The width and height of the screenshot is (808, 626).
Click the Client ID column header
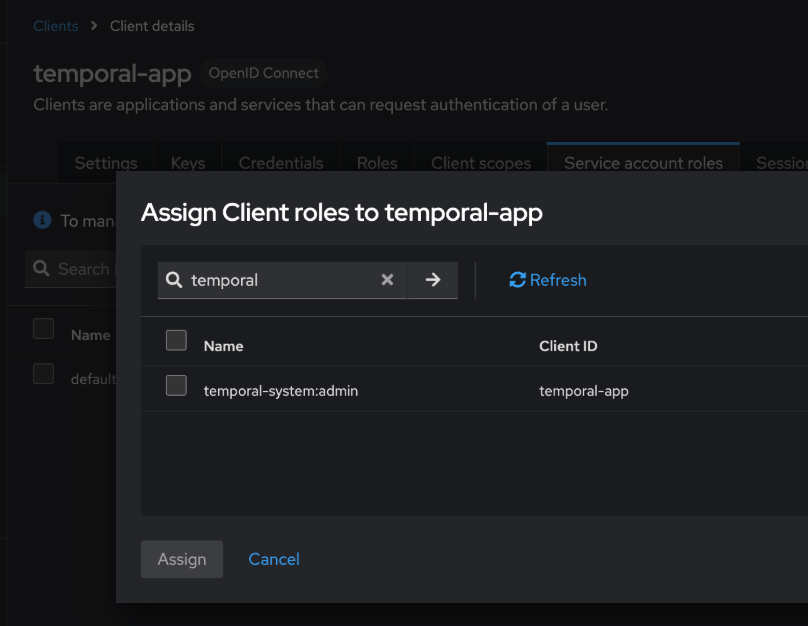tap(568, 346)
